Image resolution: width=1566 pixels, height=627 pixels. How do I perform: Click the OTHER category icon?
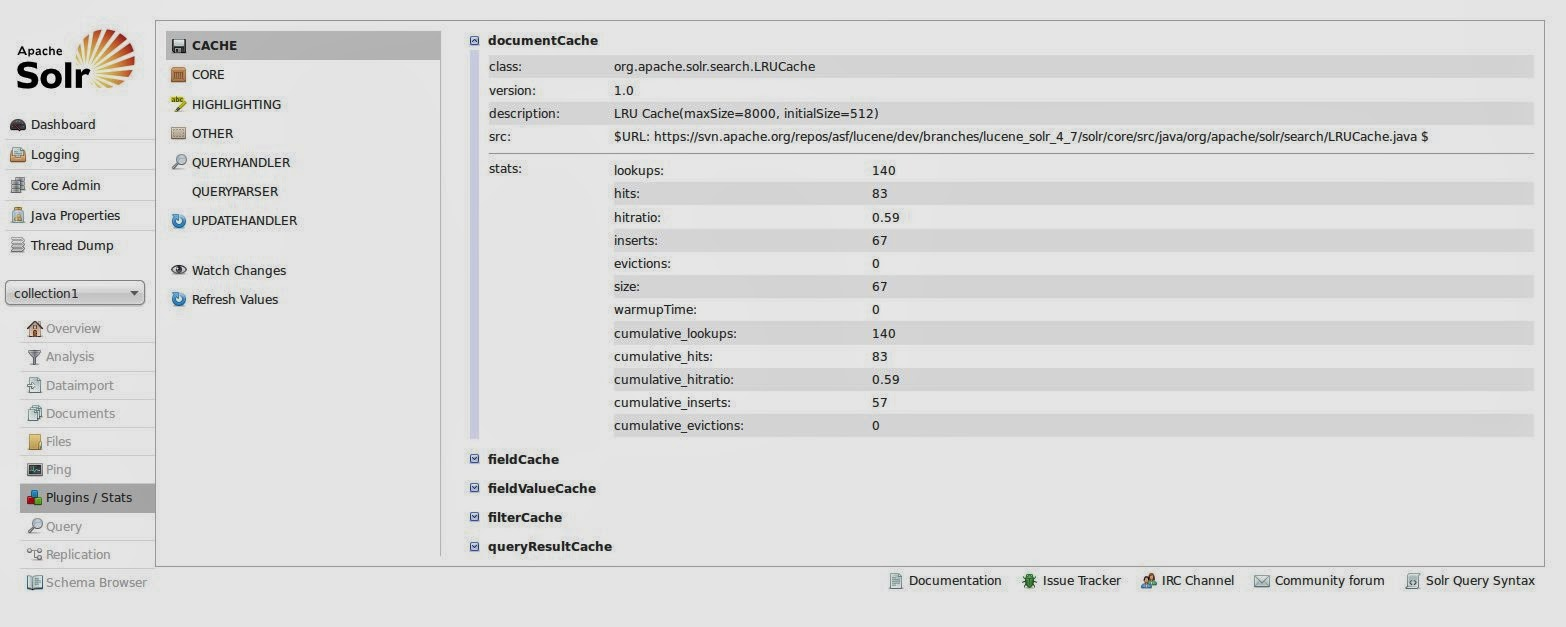tap(179, 133)
